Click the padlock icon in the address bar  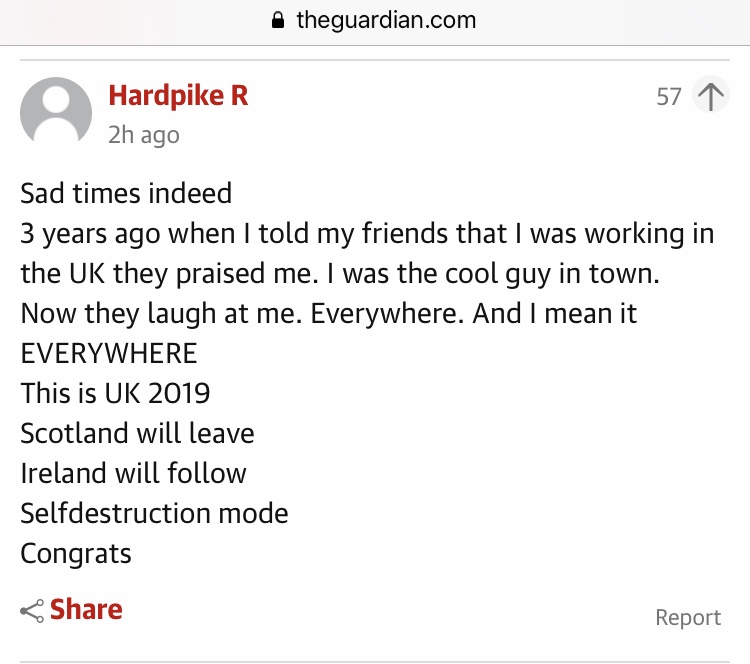[x=279, y=21]
